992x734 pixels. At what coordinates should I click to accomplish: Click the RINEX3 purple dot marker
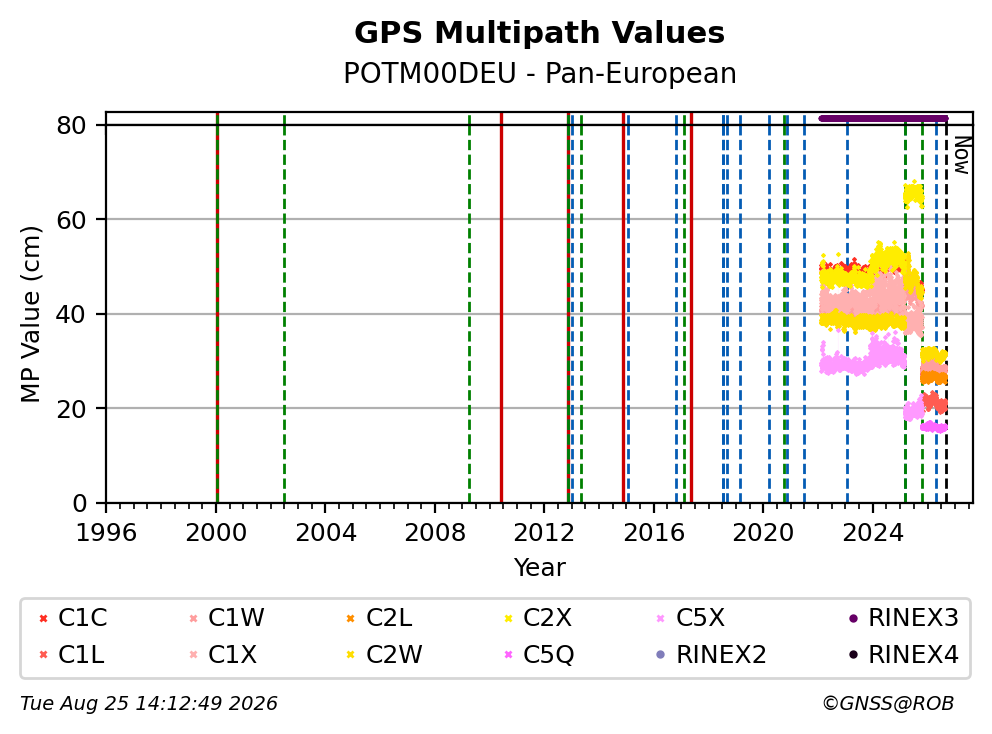853,618
